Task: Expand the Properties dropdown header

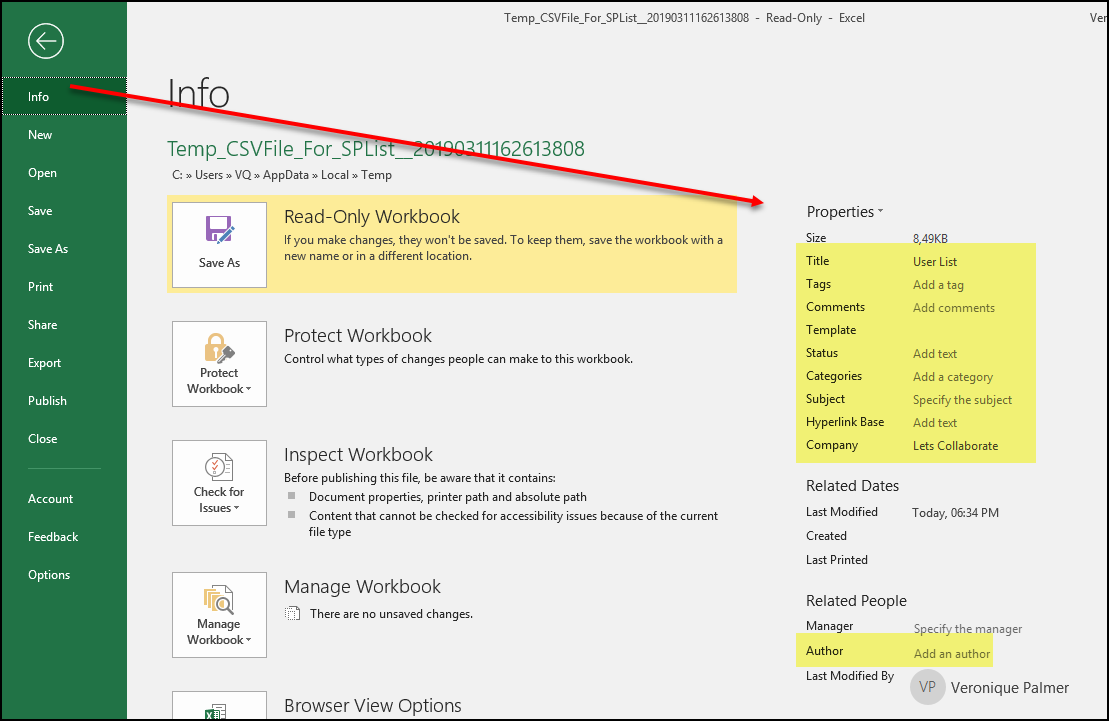Action: tap(845, 212)
